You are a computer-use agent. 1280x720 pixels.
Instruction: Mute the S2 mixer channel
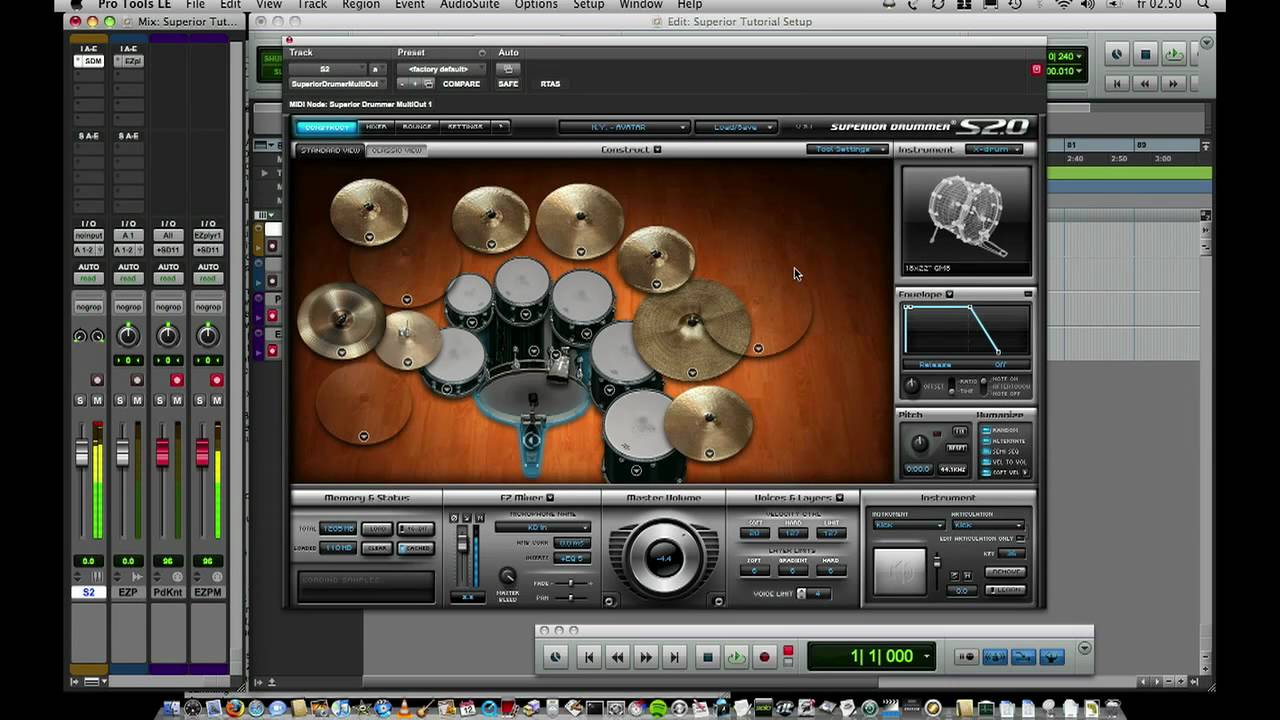[x=97, y=400]
